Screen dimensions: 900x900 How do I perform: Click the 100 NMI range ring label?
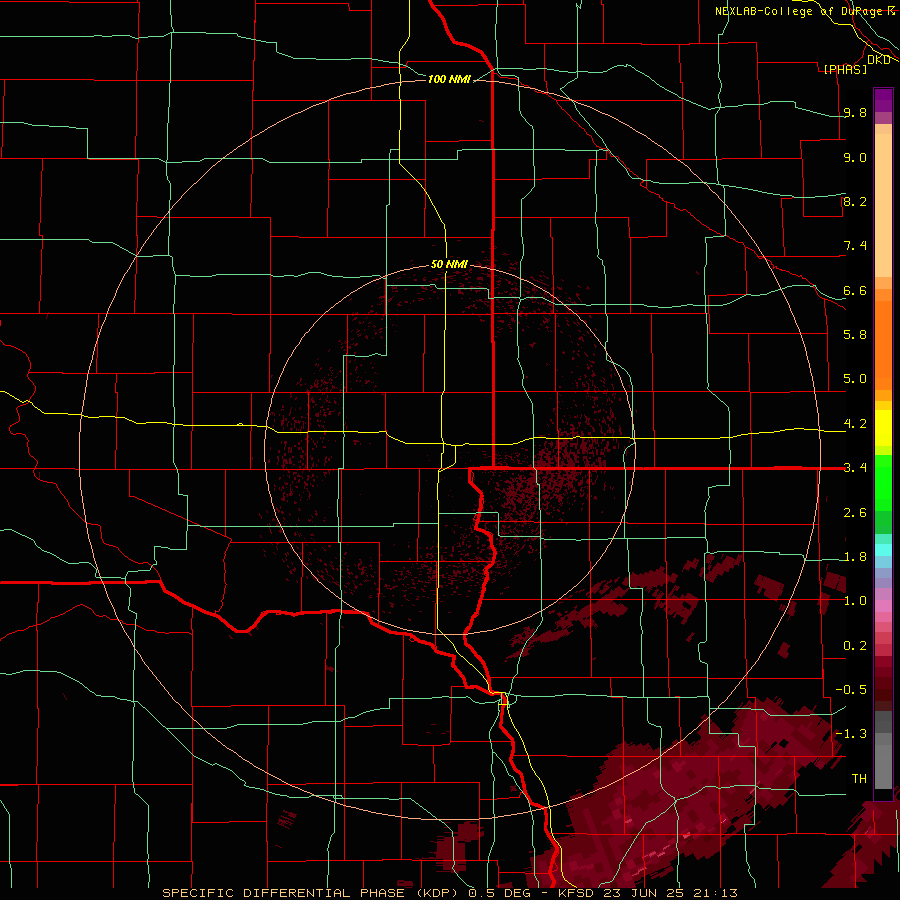pyautogui.click(x=449, y=79)
